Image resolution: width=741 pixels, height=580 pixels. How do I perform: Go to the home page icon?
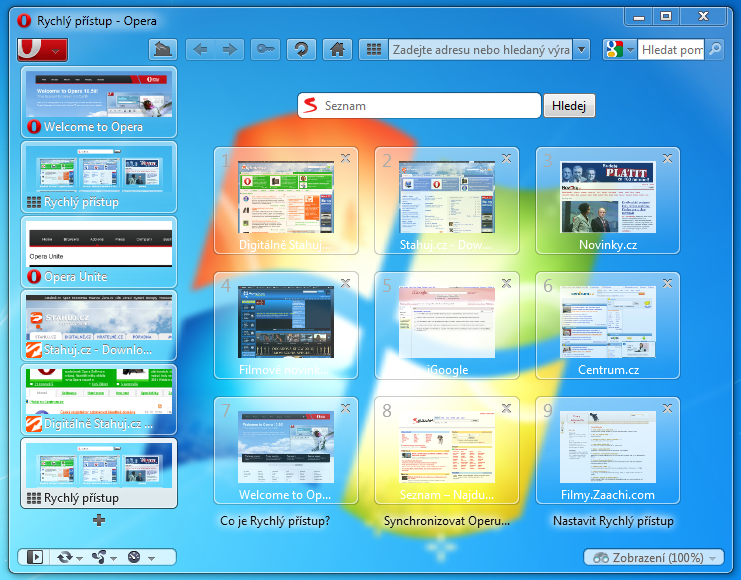[x=337, y=49]
